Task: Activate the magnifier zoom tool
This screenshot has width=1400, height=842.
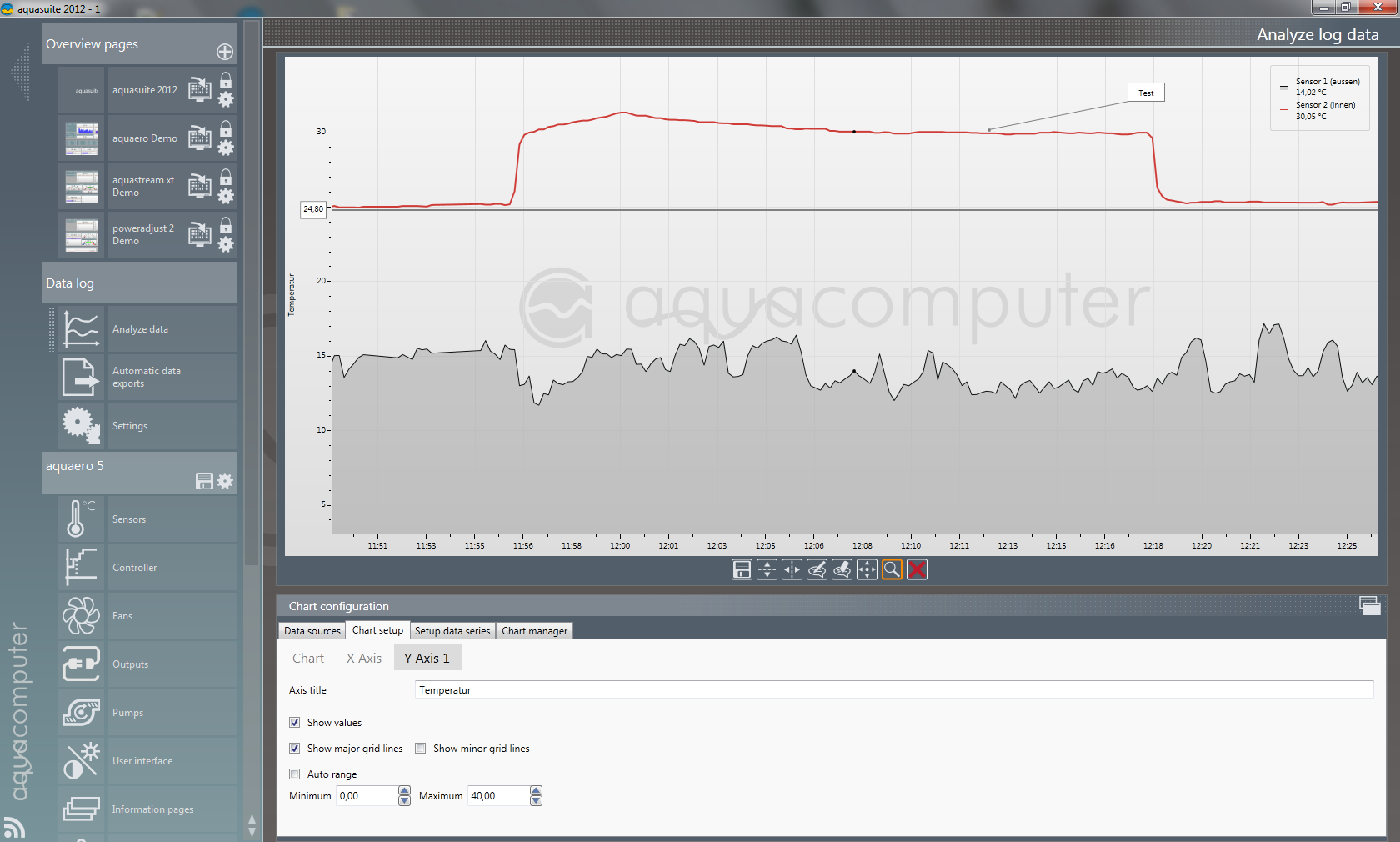Action: click(x=892, y=569)
